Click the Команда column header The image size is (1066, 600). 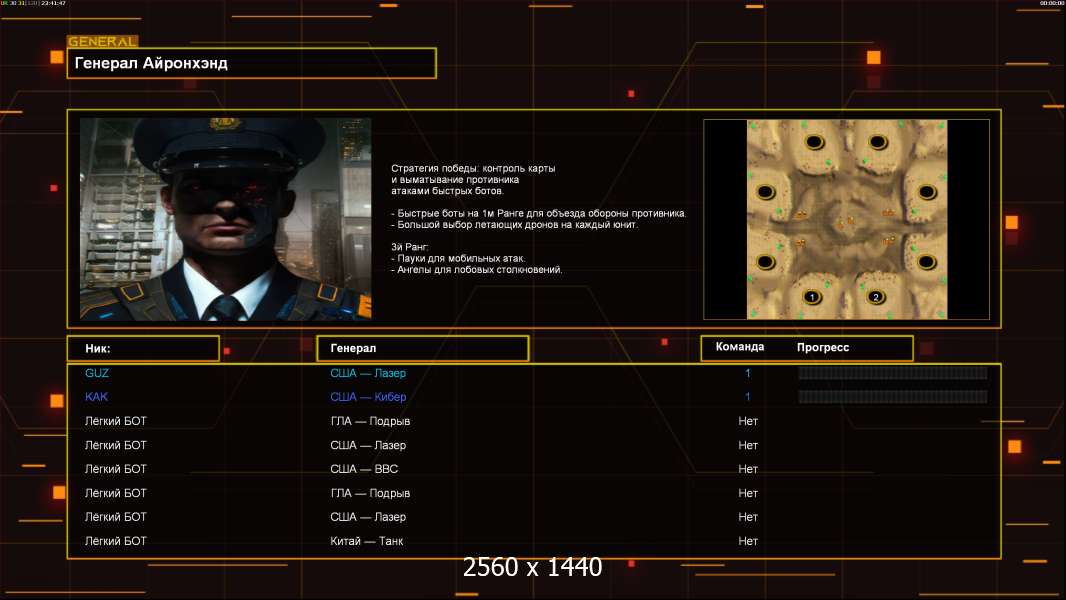[x=740, y=347]
